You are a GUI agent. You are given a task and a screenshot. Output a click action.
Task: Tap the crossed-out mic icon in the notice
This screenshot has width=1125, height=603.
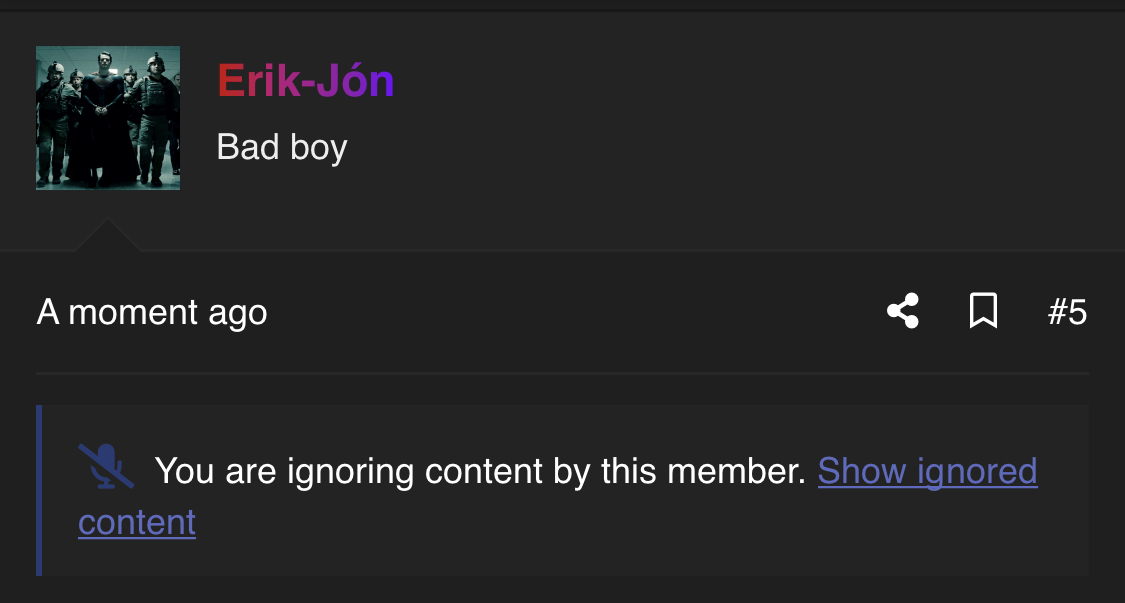click(106, 467)
